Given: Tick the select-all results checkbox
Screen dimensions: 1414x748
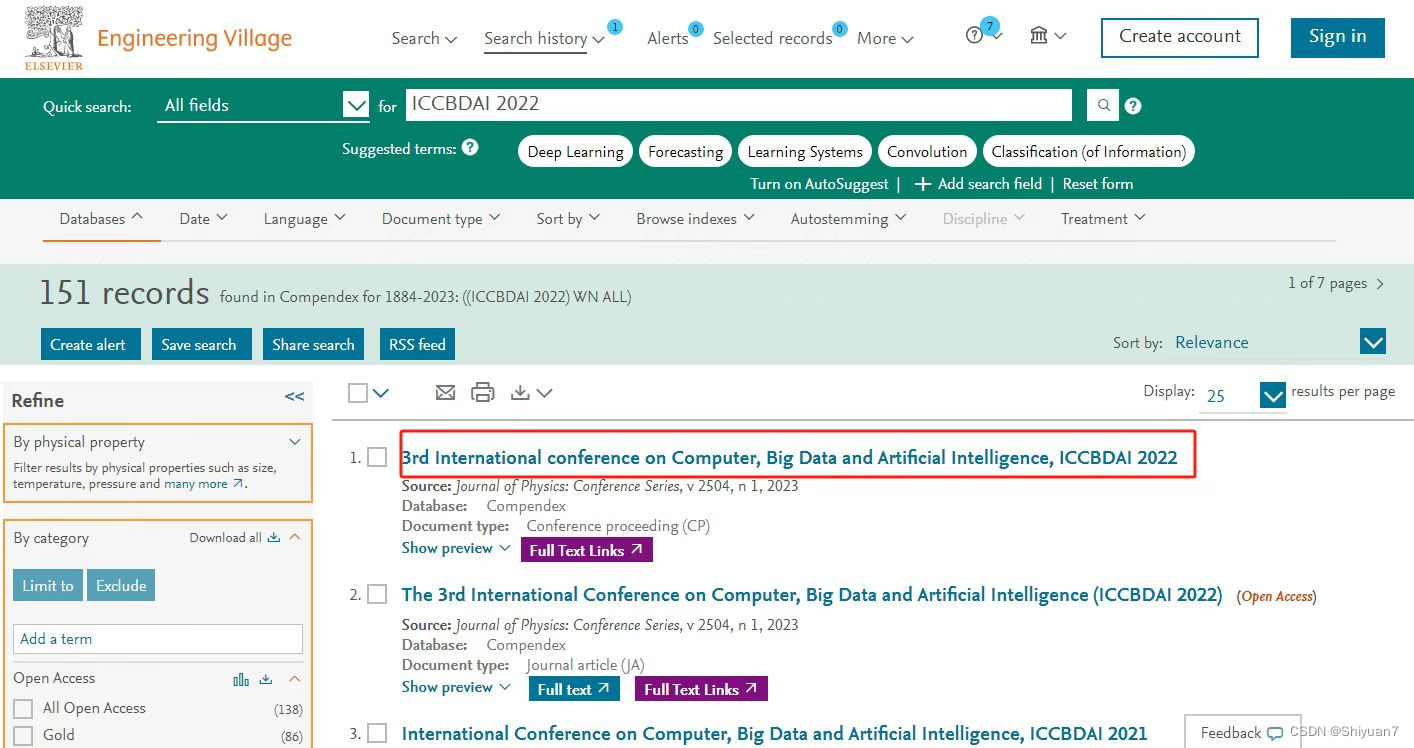Looking at the screenshot, I should point(358,393).
